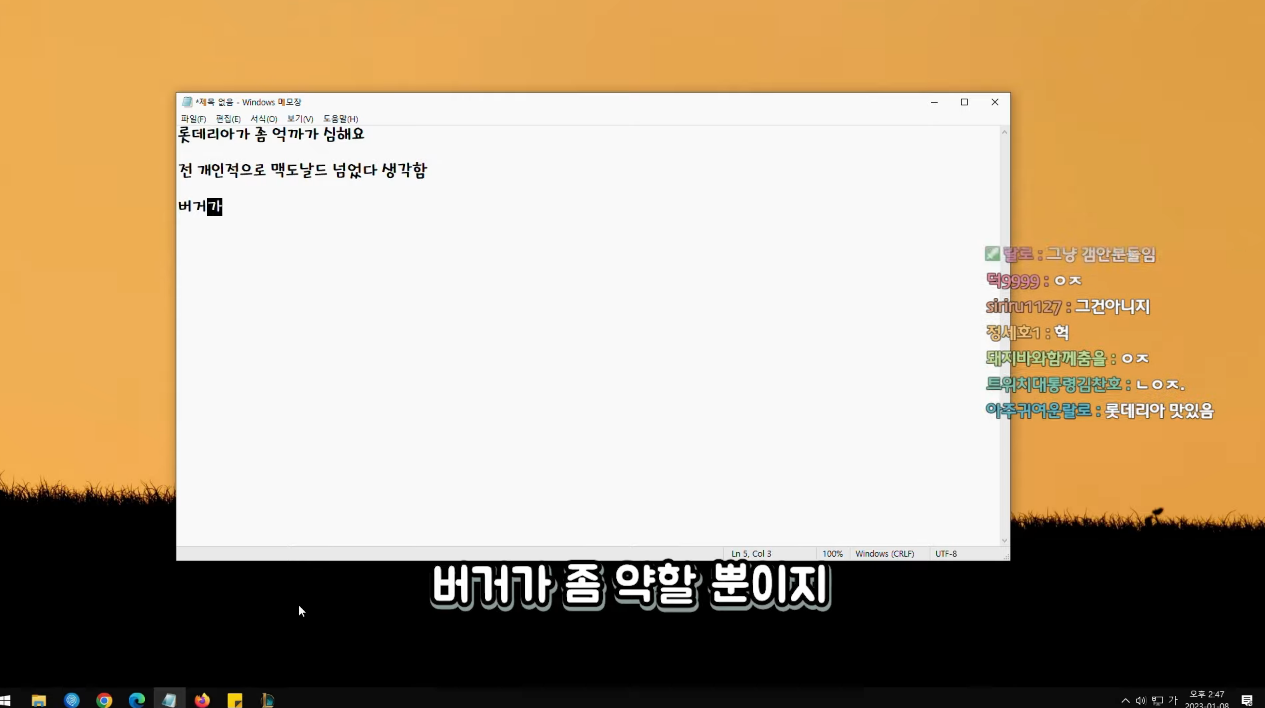Click the Windows Start button
Image resolution: width=1265 pixels, height=708 pixels.
click(x=8, y=699)
